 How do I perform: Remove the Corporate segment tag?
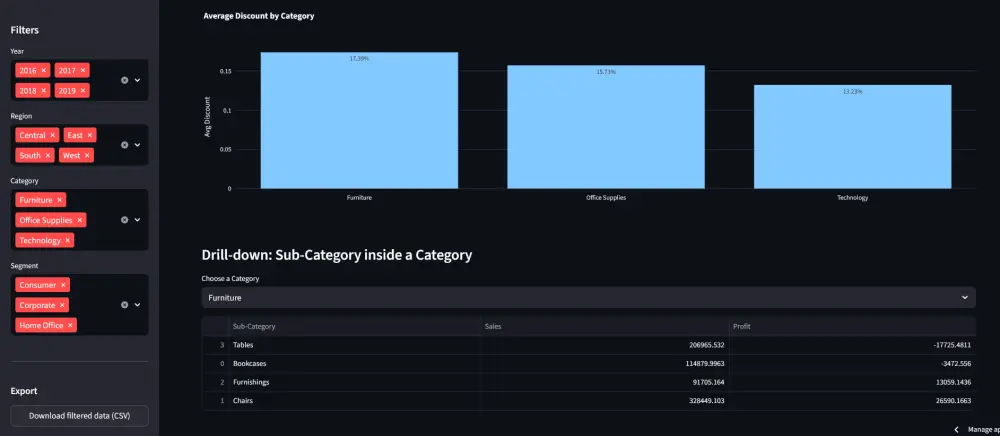pyautogui.click(x=62, y=305)
